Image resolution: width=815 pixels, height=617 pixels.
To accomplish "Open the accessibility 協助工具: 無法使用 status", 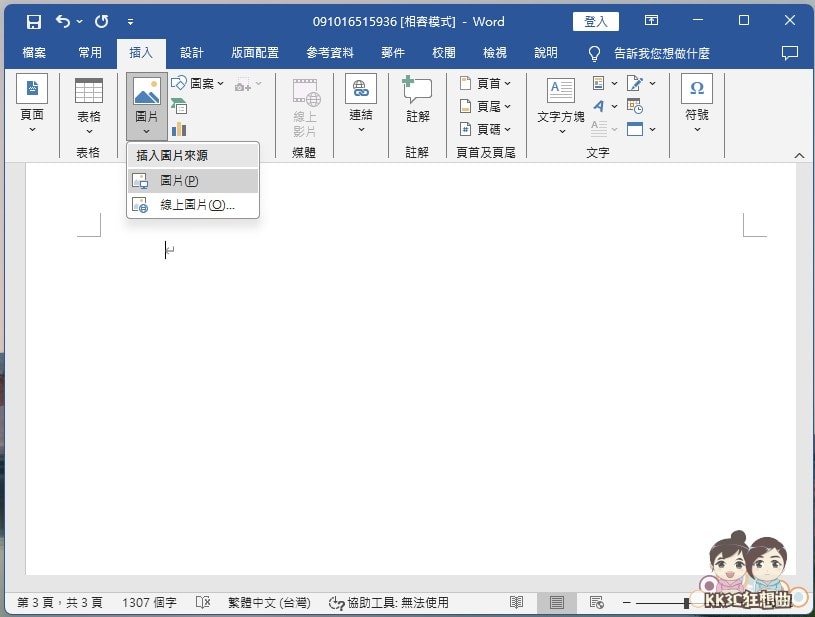I will [389, 602].
